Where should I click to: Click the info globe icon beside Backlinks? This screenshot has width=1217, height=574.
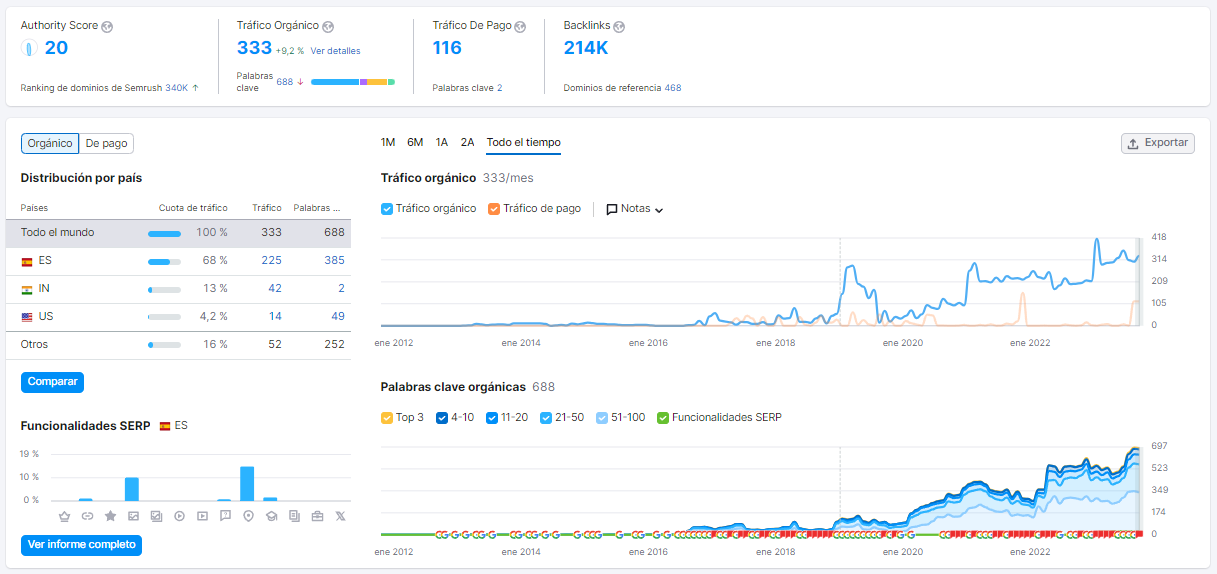coord(619,26)
